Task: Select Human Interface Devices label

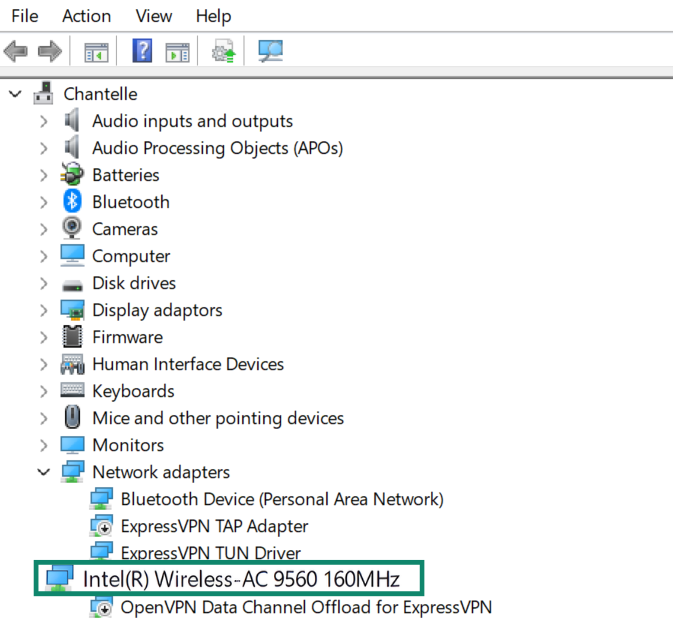Action: coord(188,364)
